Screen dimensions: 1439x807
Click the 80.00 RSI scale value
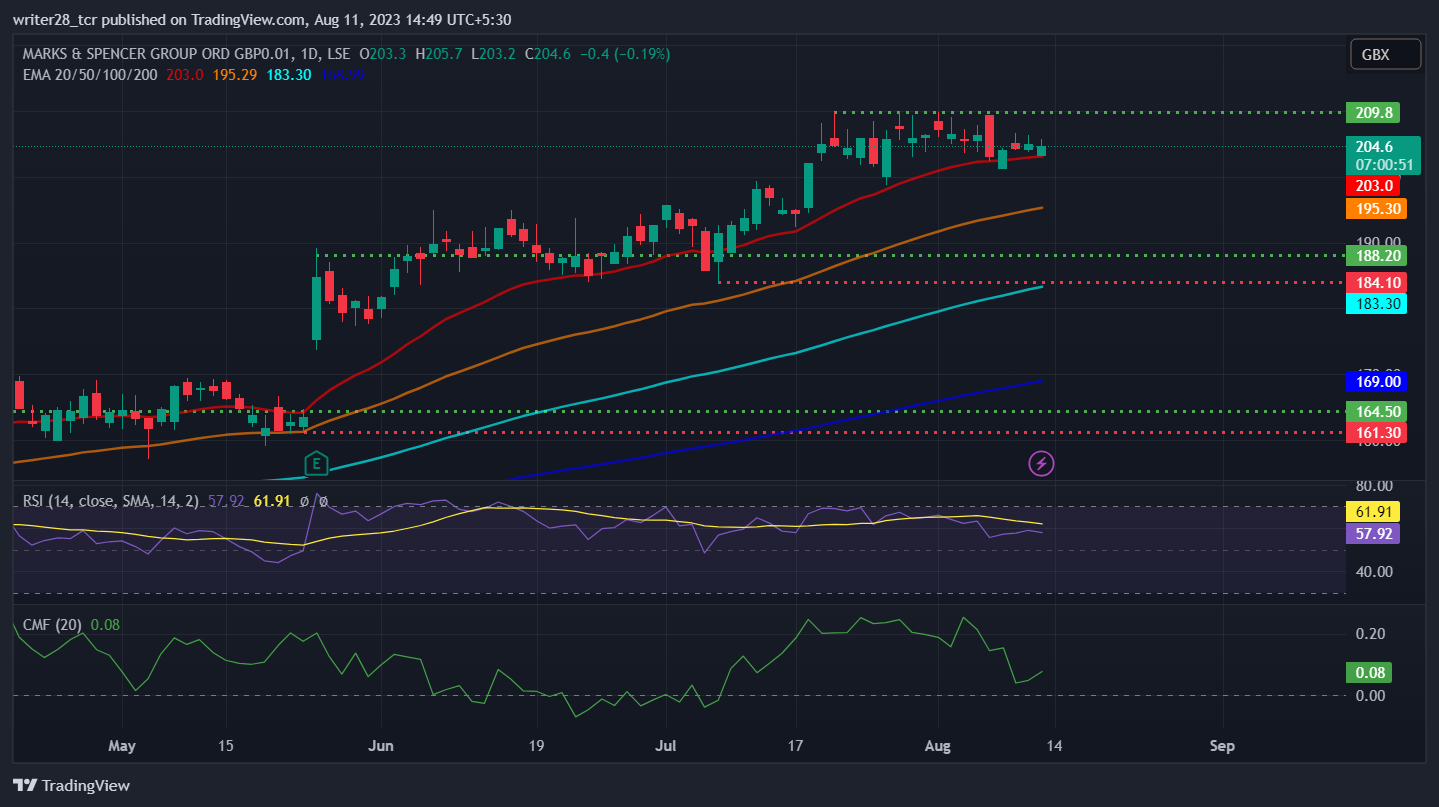tap(1374, 487)
